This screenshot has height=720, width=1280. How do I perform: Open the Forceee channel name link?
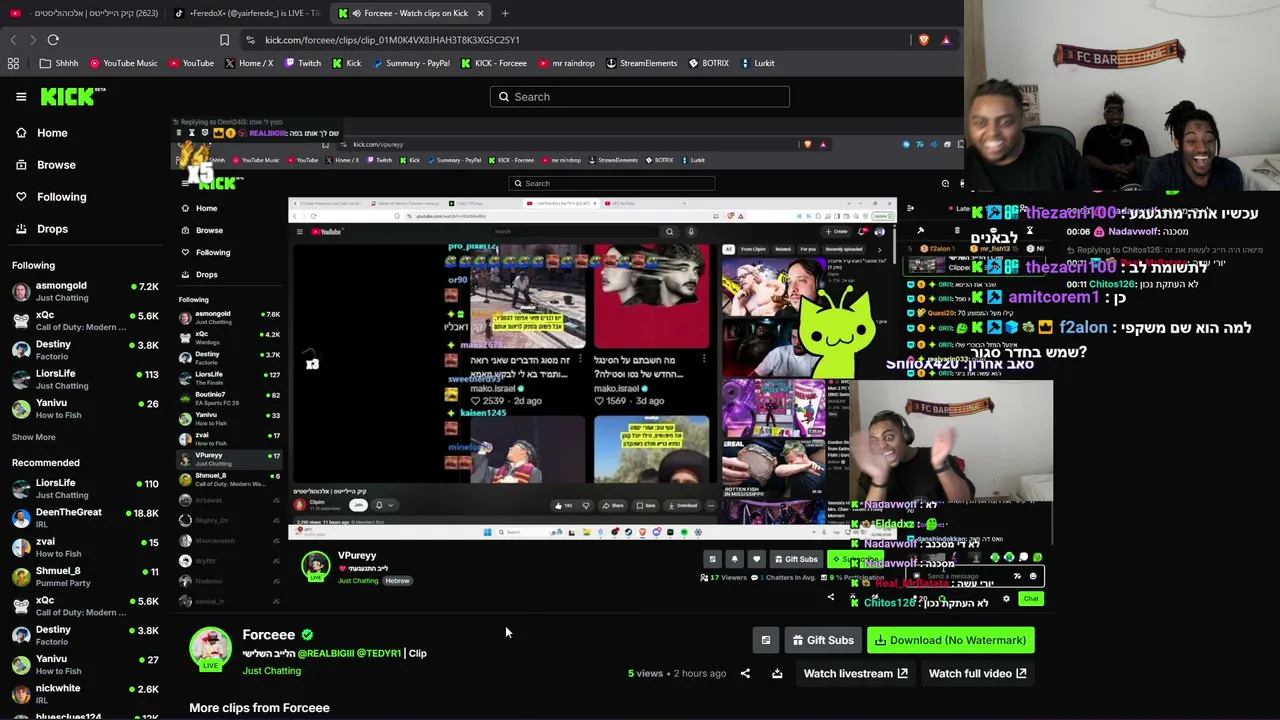[x=269, y=635]
